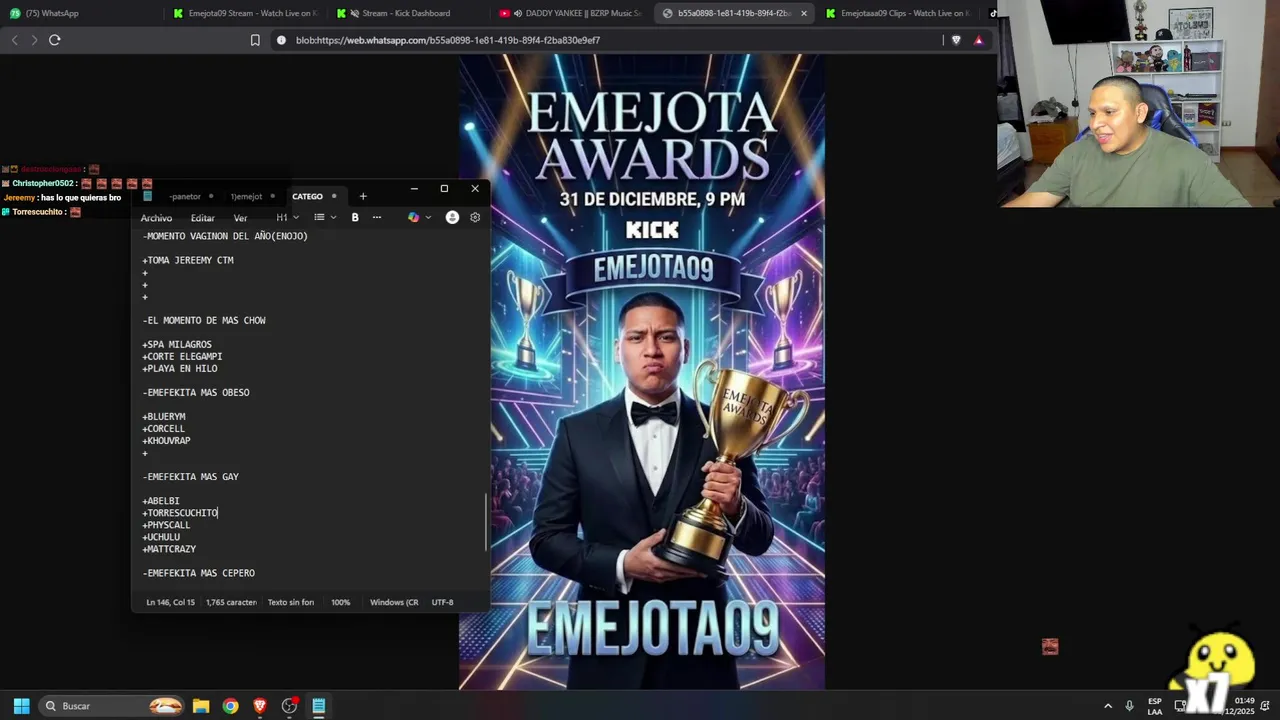
Task: Click the Ln 146, Col 15 status entry
Action: (x=170, y=602)
